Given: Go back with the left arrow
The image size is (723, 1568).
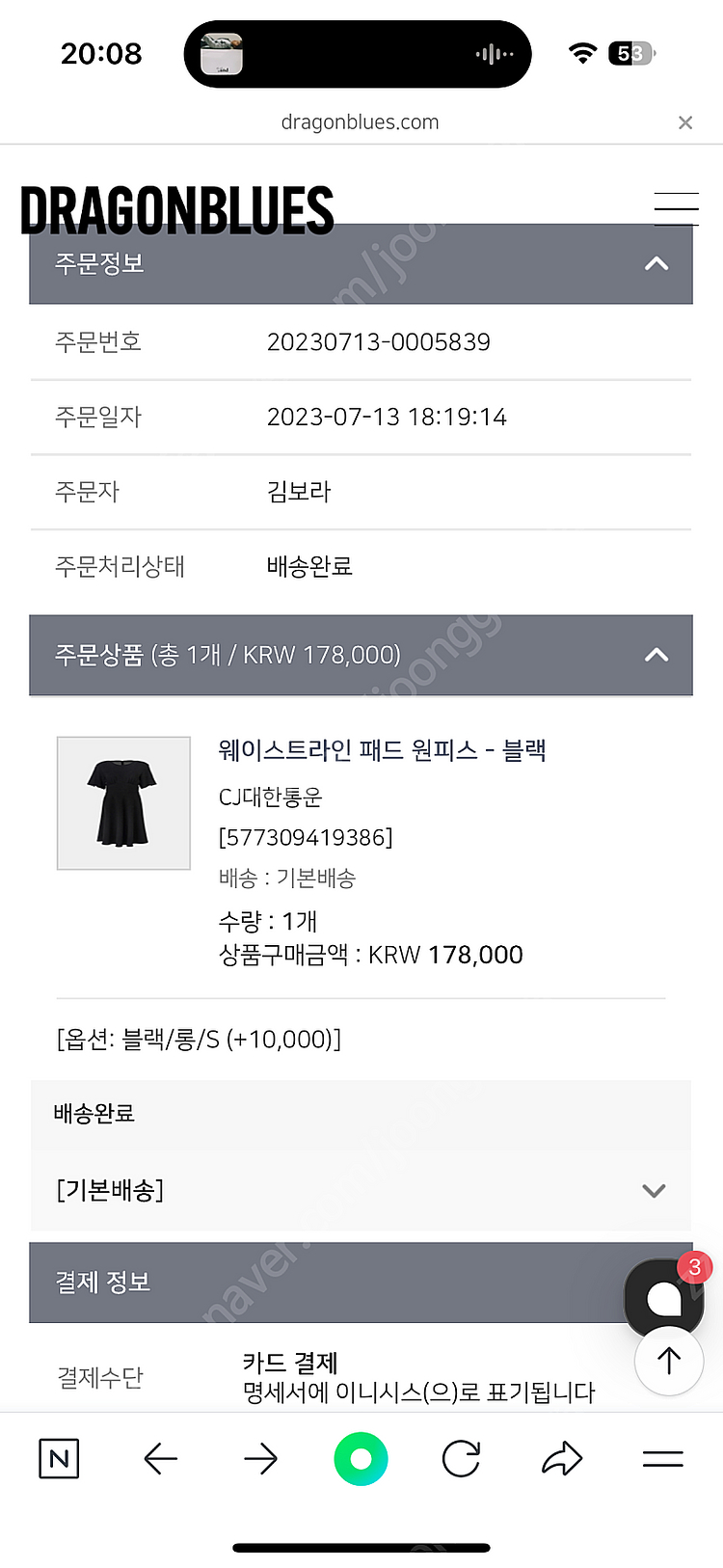Looking at the screenshot, I should tap(160, 1458).
